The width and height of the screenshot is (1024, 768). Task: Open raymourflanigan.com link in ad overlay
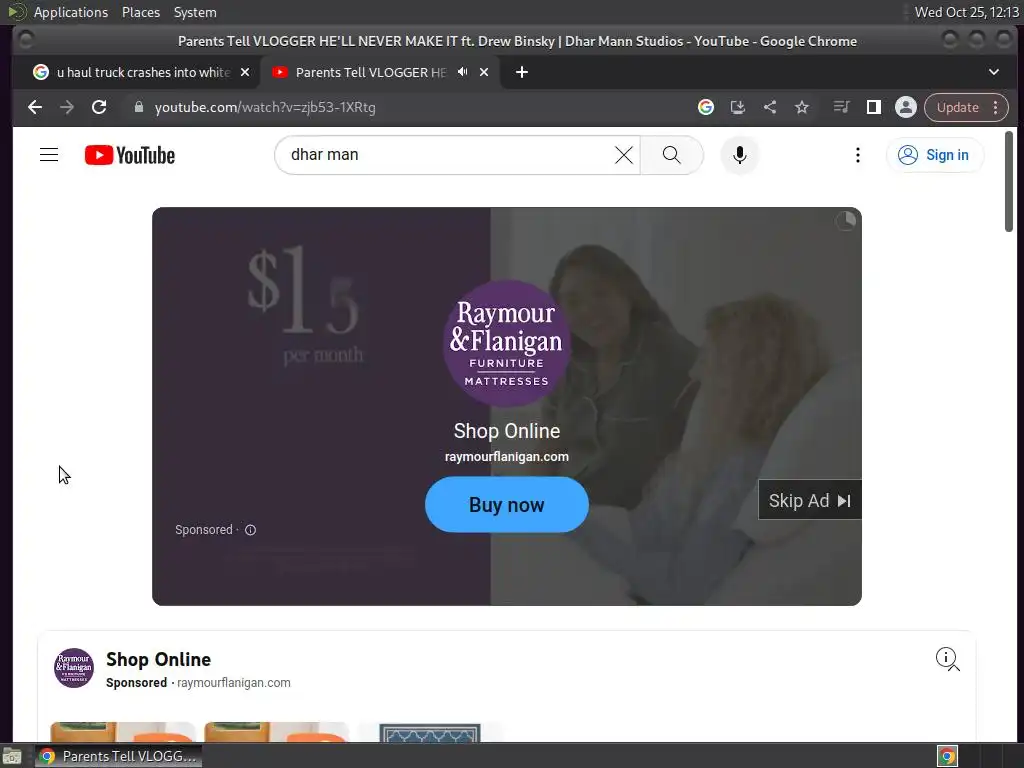(507, 456)
